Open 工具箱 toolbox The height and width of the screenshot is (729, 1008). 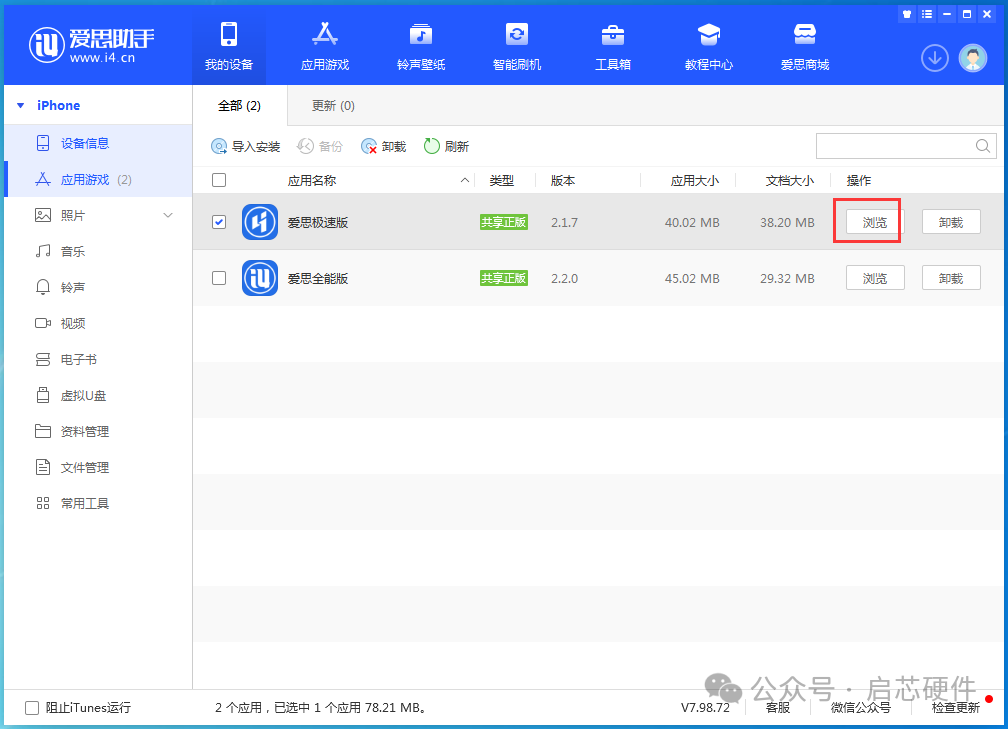613,46
